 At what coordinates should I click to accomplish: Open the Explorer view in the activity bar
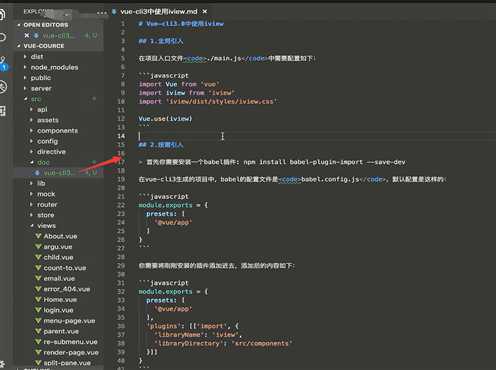(2, 14)
